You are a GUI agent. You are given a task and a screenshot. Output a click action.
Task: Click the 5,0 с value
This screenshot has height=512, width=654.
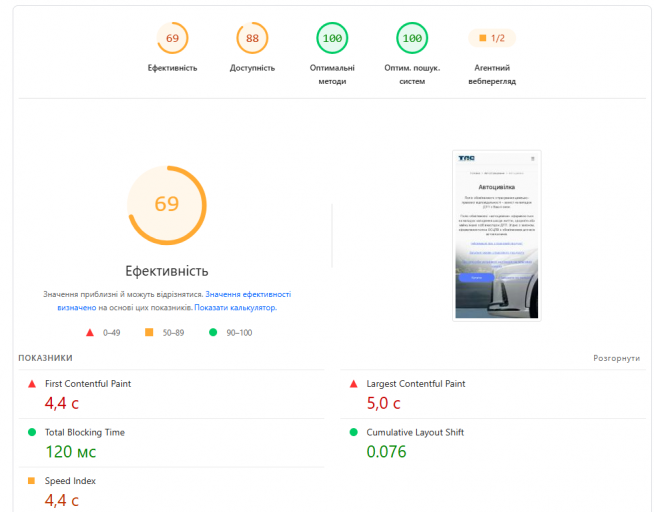click(x=384, y=403)
